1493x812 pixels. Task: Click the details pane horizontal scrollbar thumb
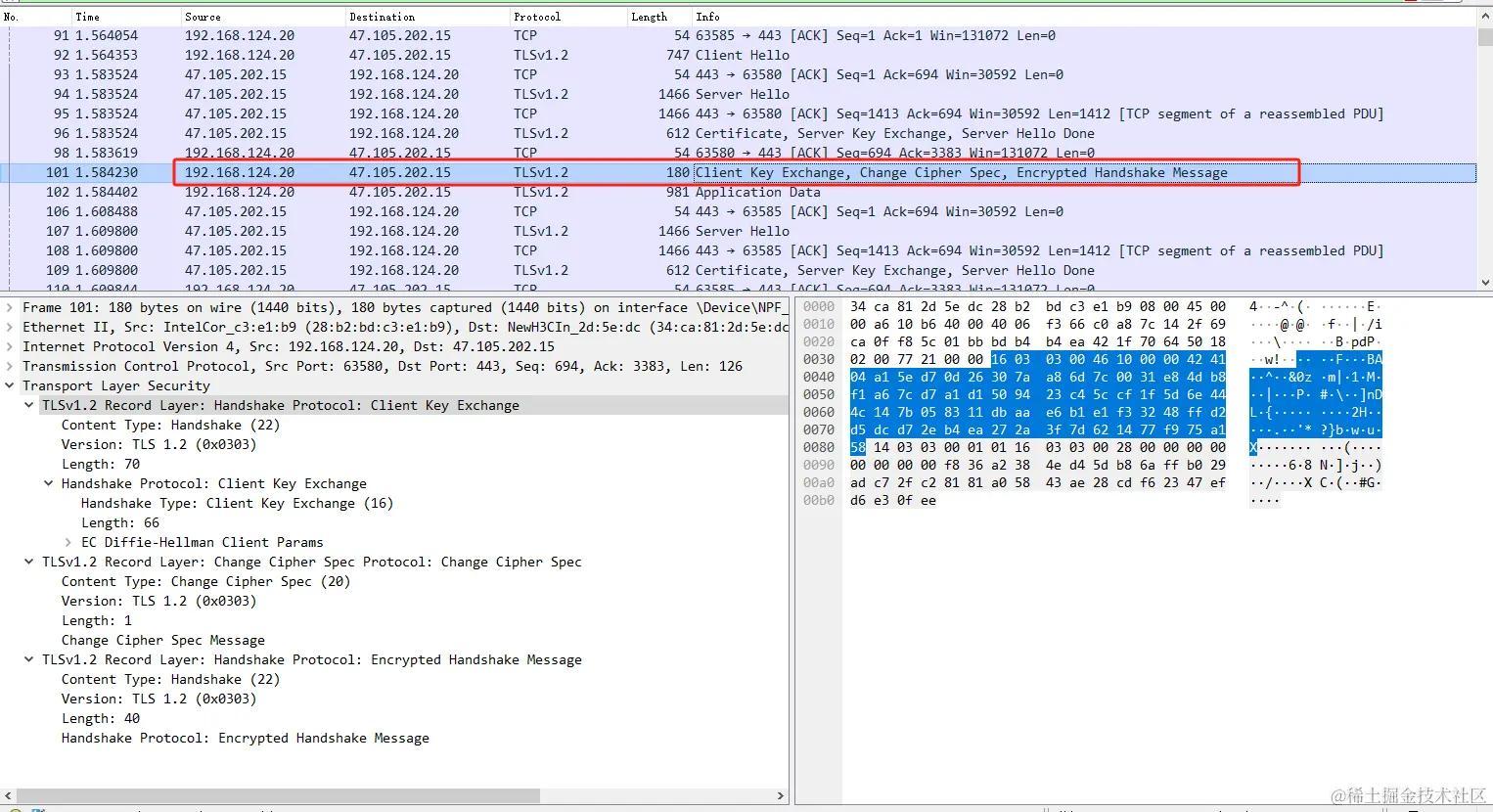point(280,796)
